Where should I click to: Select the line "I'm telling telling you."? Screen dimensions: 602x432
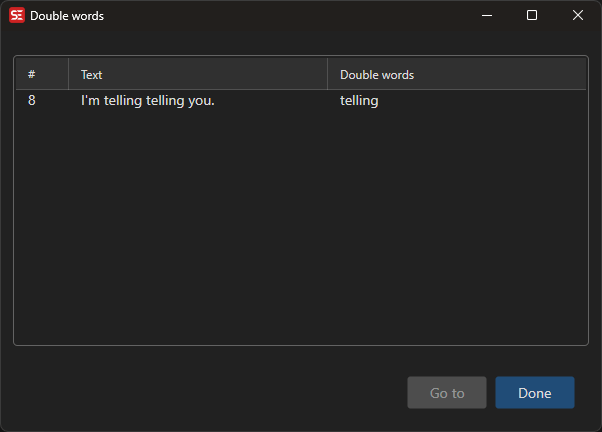[148, 101]
